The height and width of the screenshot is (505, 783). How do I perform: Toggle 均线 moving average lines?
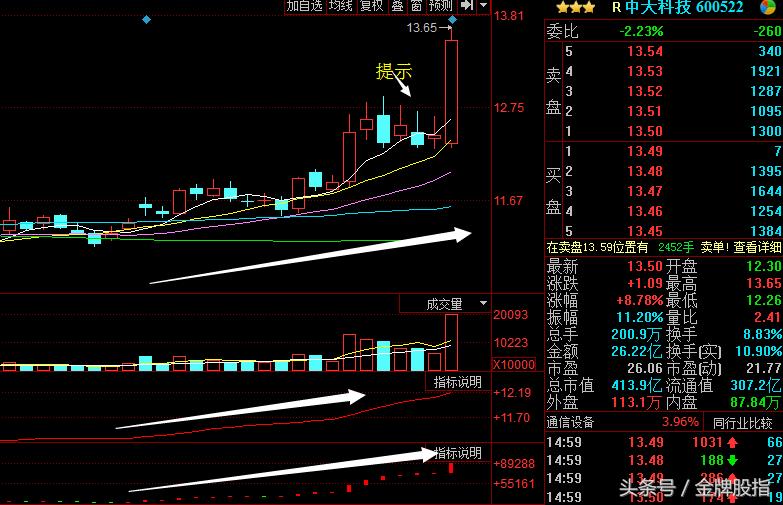pyautogui.click(x=340, y=6)
